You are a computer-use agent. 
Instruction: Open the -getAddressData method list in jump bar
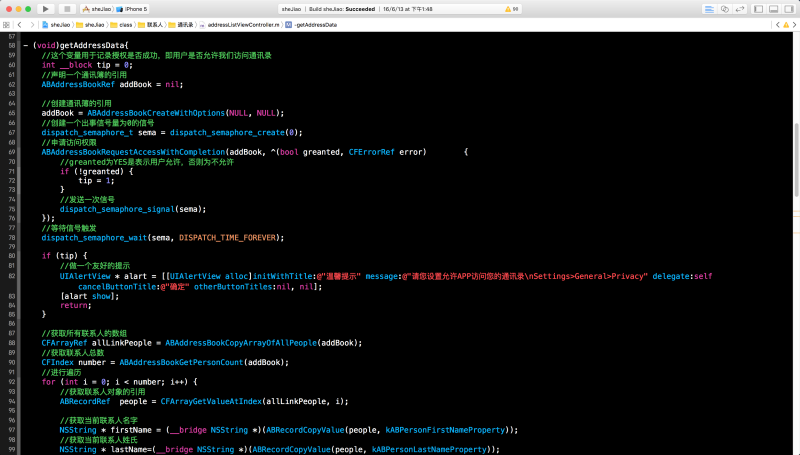click(311, 24)
